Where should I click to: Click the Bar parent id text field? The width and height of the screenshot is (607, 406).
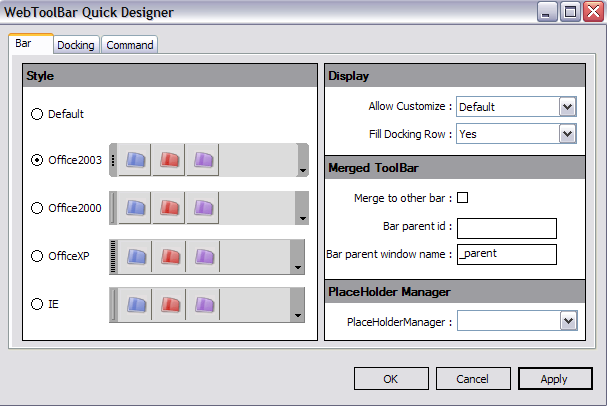pos(506,228)
